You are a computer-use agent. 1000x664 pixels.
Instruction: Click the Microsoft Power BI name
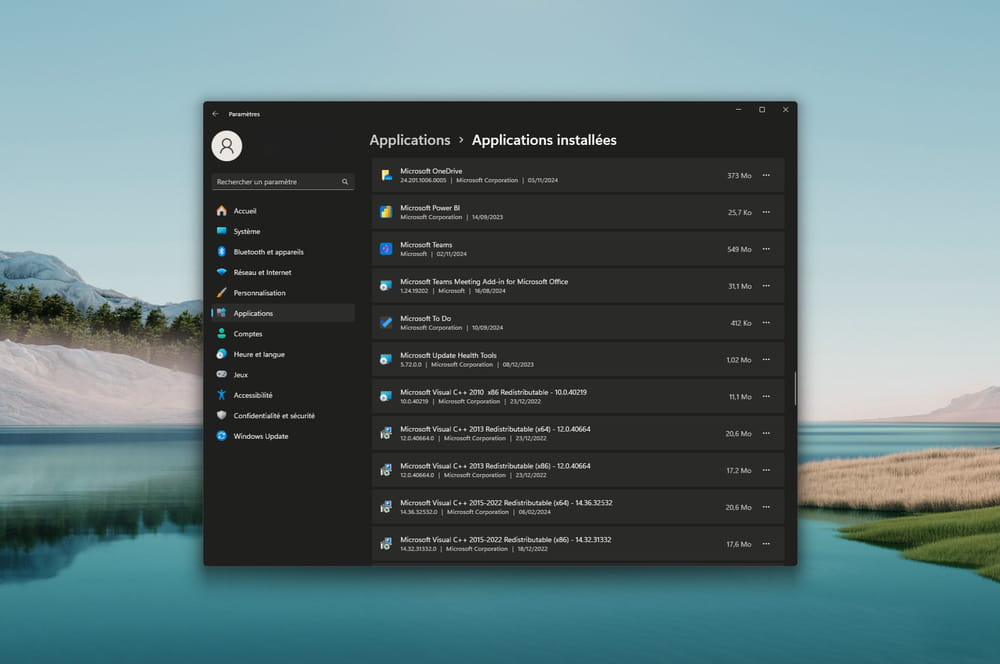click(x=430, y=208)
